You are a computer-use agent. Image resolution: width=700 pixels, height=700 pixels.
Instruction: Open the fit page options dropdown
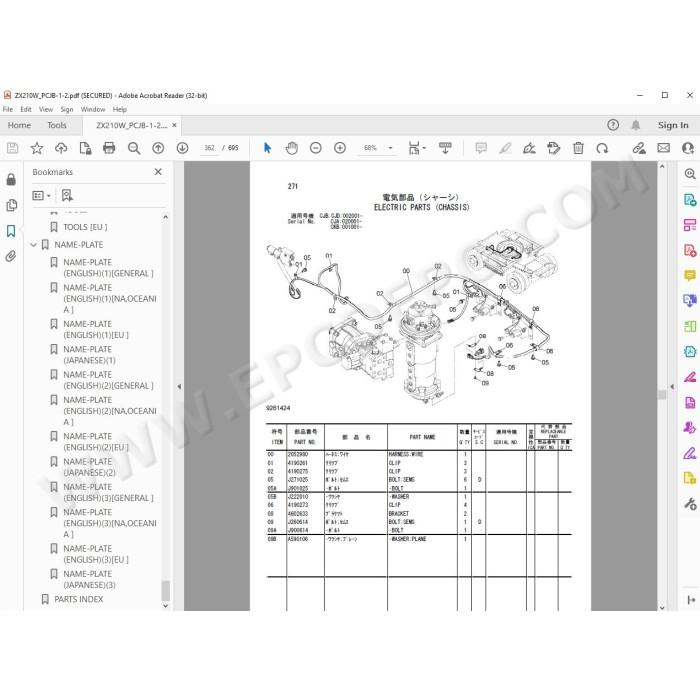417,148
